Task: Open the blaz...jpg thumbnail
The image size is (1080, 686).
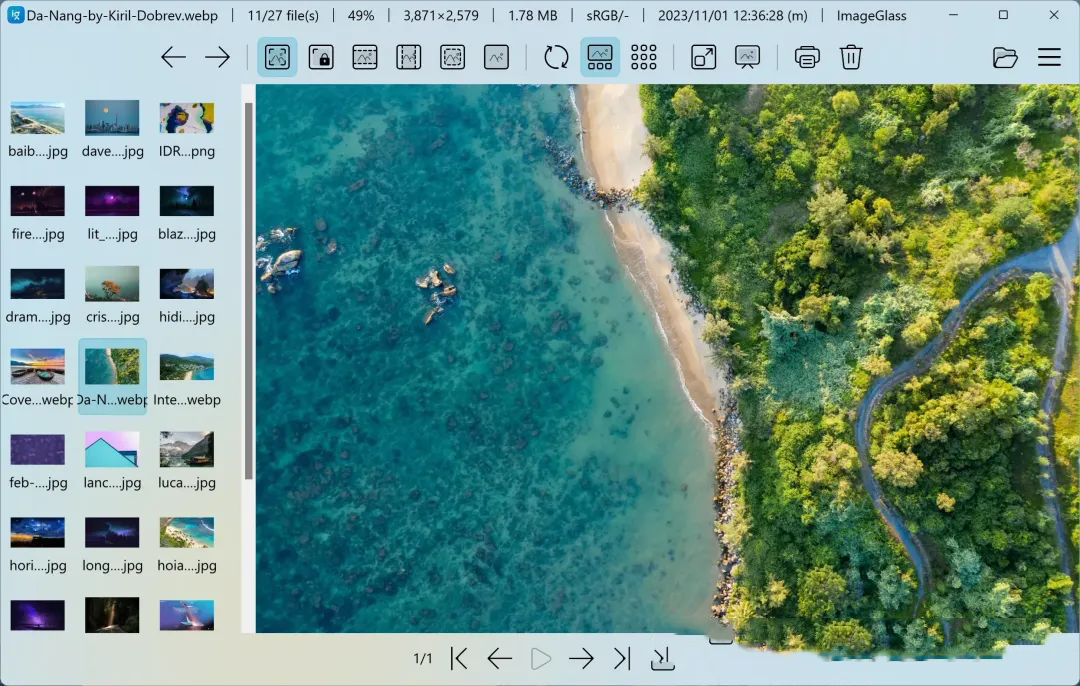Action: pos(187,212)
